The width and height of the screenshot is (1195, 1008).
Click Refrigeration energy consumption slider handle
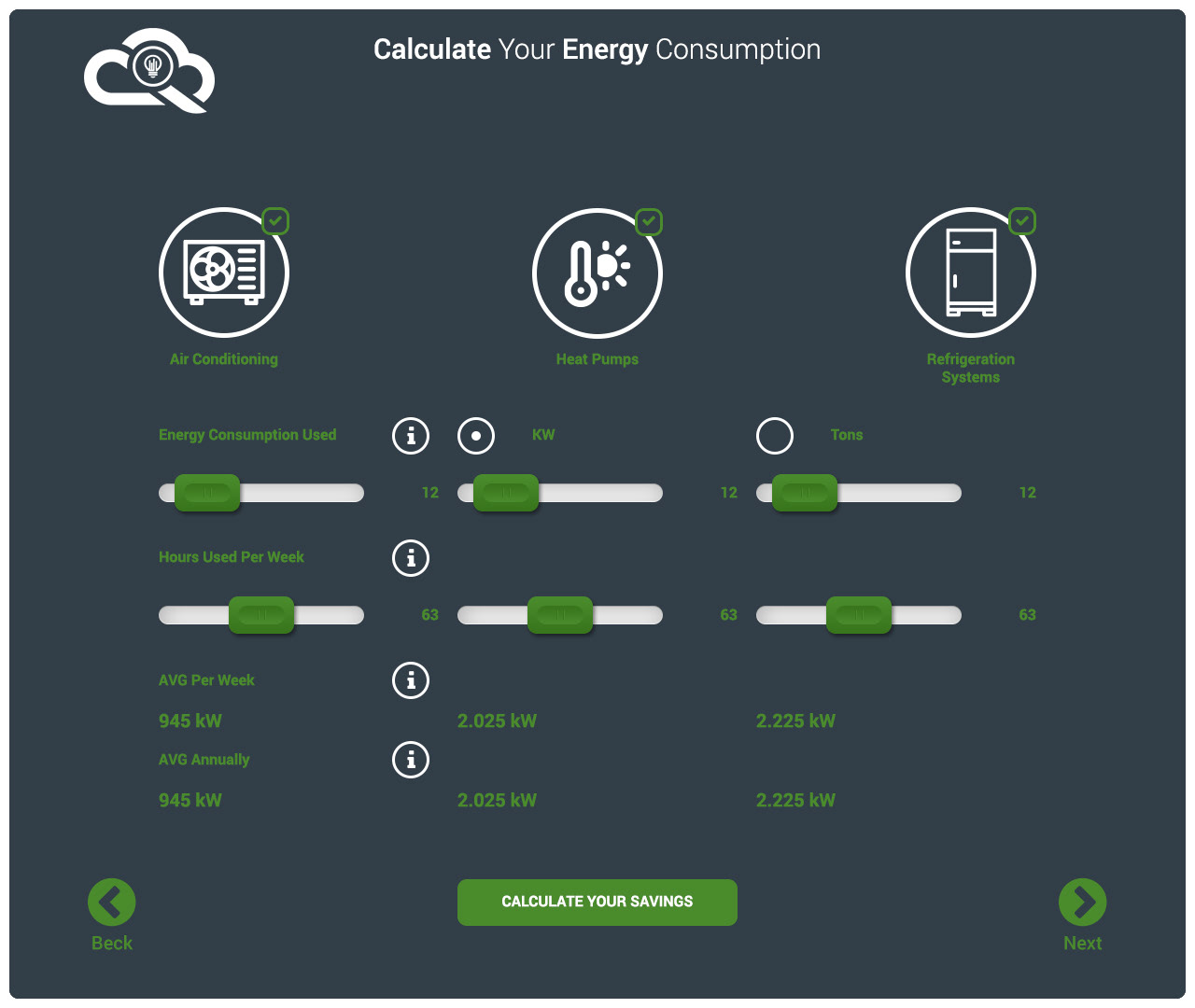click(806, 493)
